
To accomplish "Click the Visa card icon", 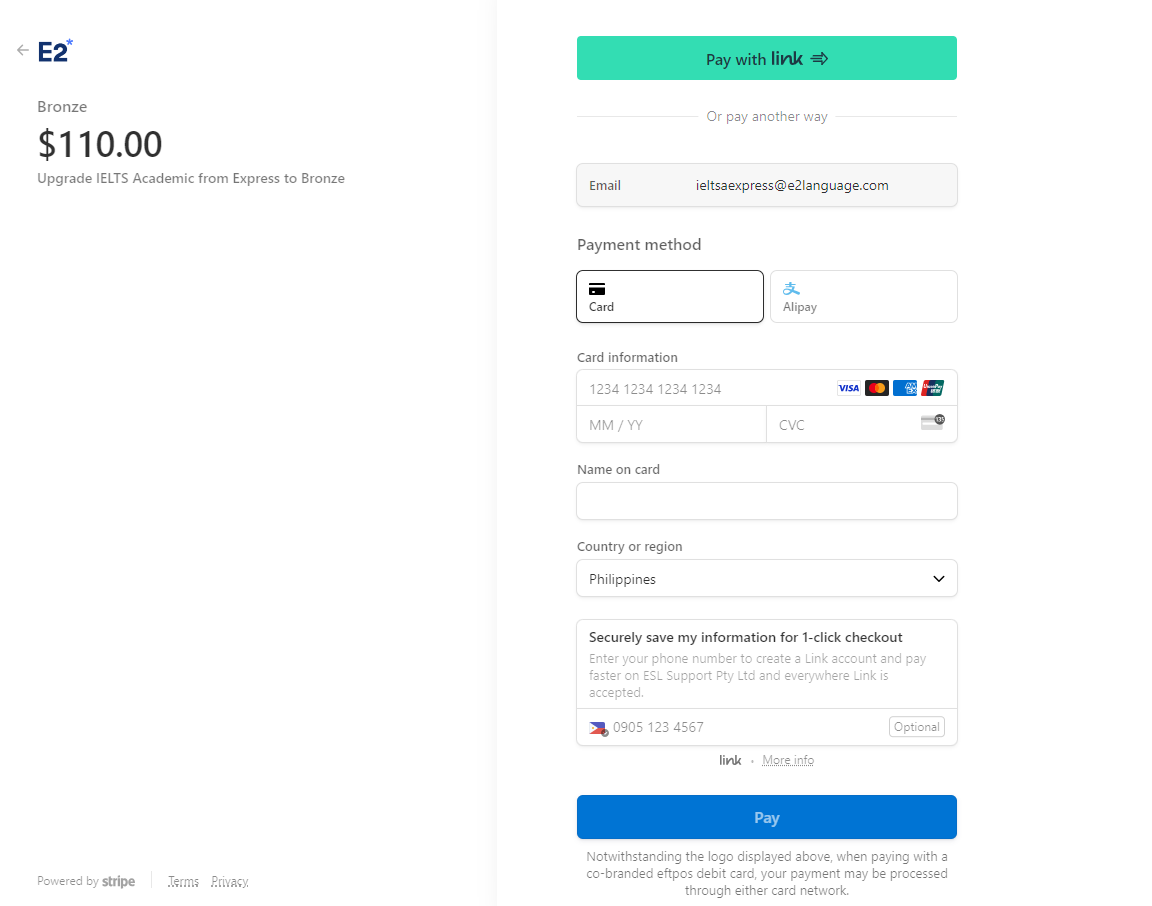I will click(848, 388).
